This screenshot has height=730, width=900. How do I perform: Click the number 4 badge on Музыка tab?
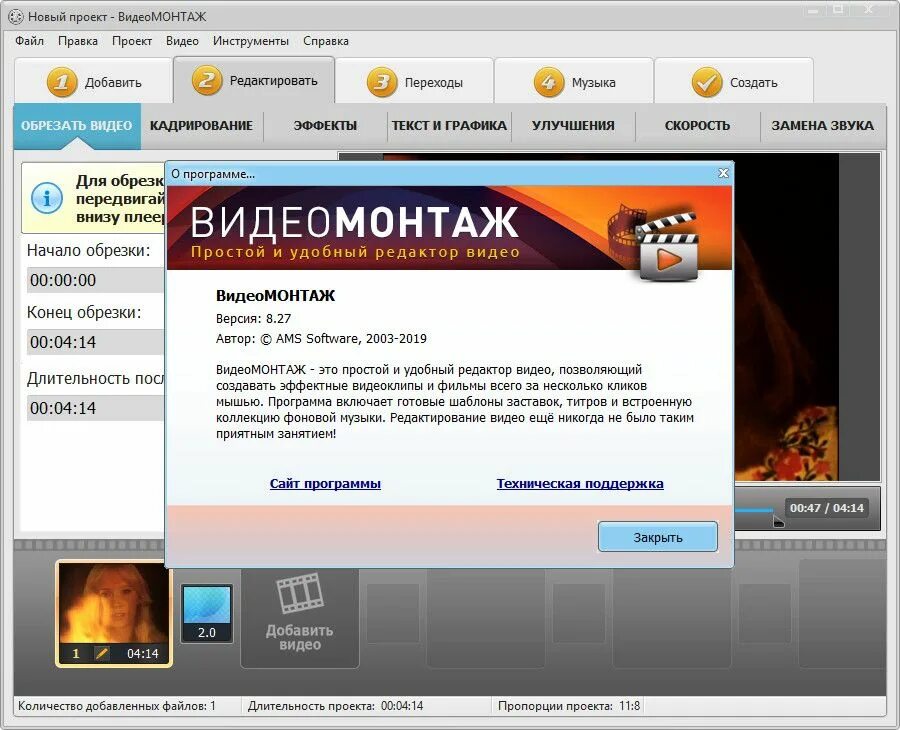(549, 82)
